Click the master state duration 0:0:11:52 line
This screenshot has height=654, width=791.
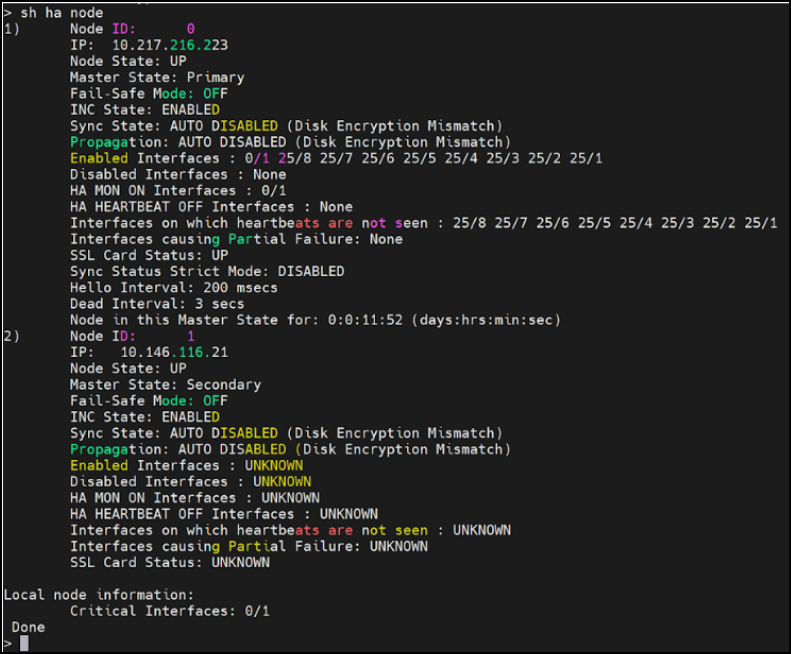coord(315,320)
